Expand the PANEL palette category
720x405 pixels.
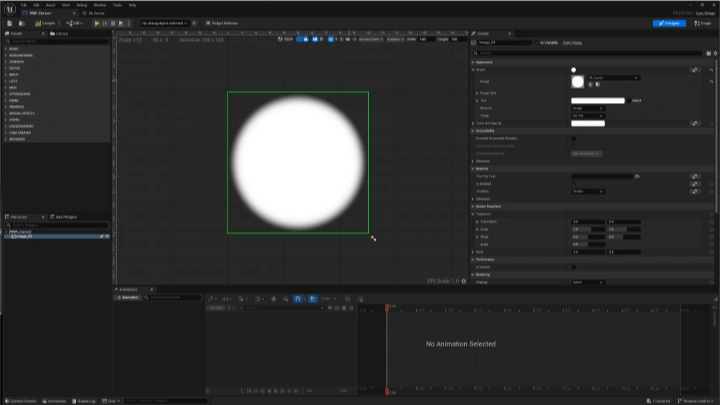[13, 100]
